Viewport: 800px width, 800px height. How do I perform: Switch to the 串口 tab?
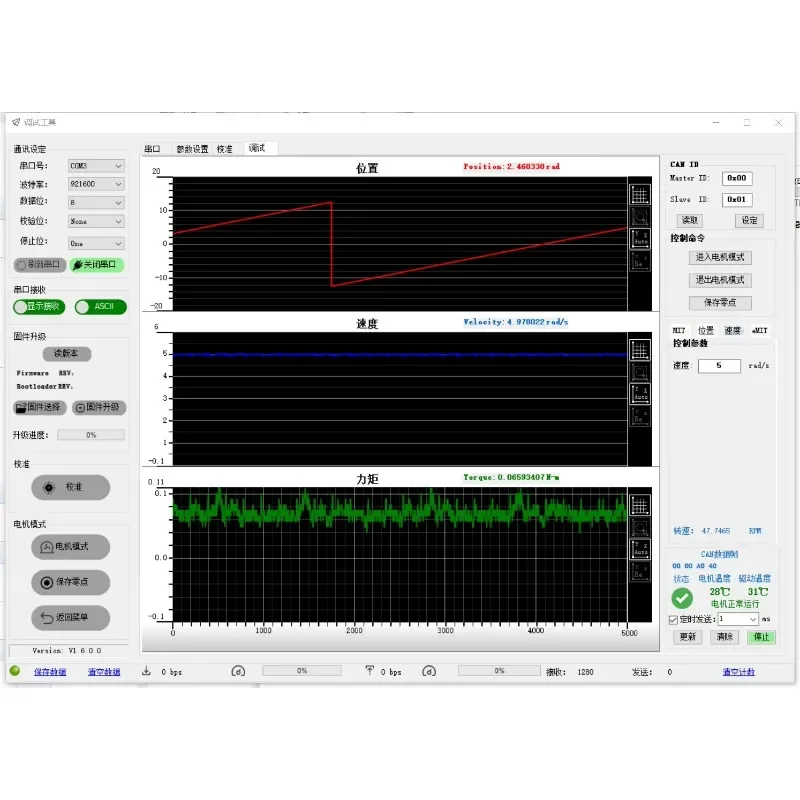(x=152, y=149)
